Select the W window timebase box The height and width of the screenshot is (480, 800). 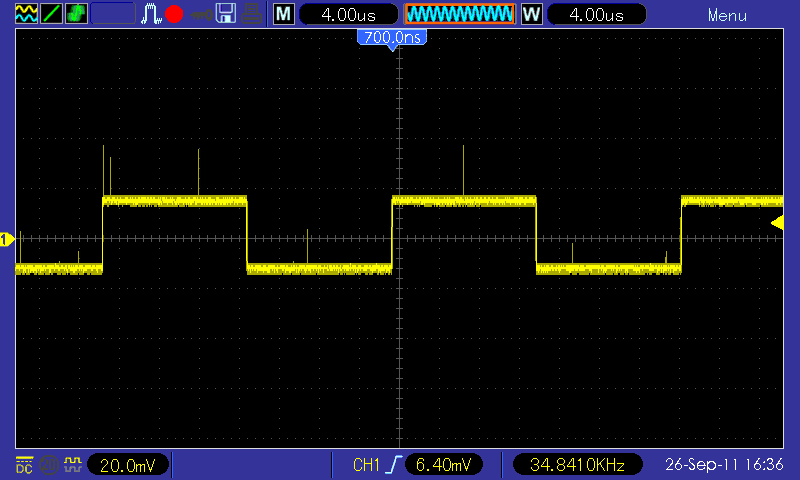532,14
